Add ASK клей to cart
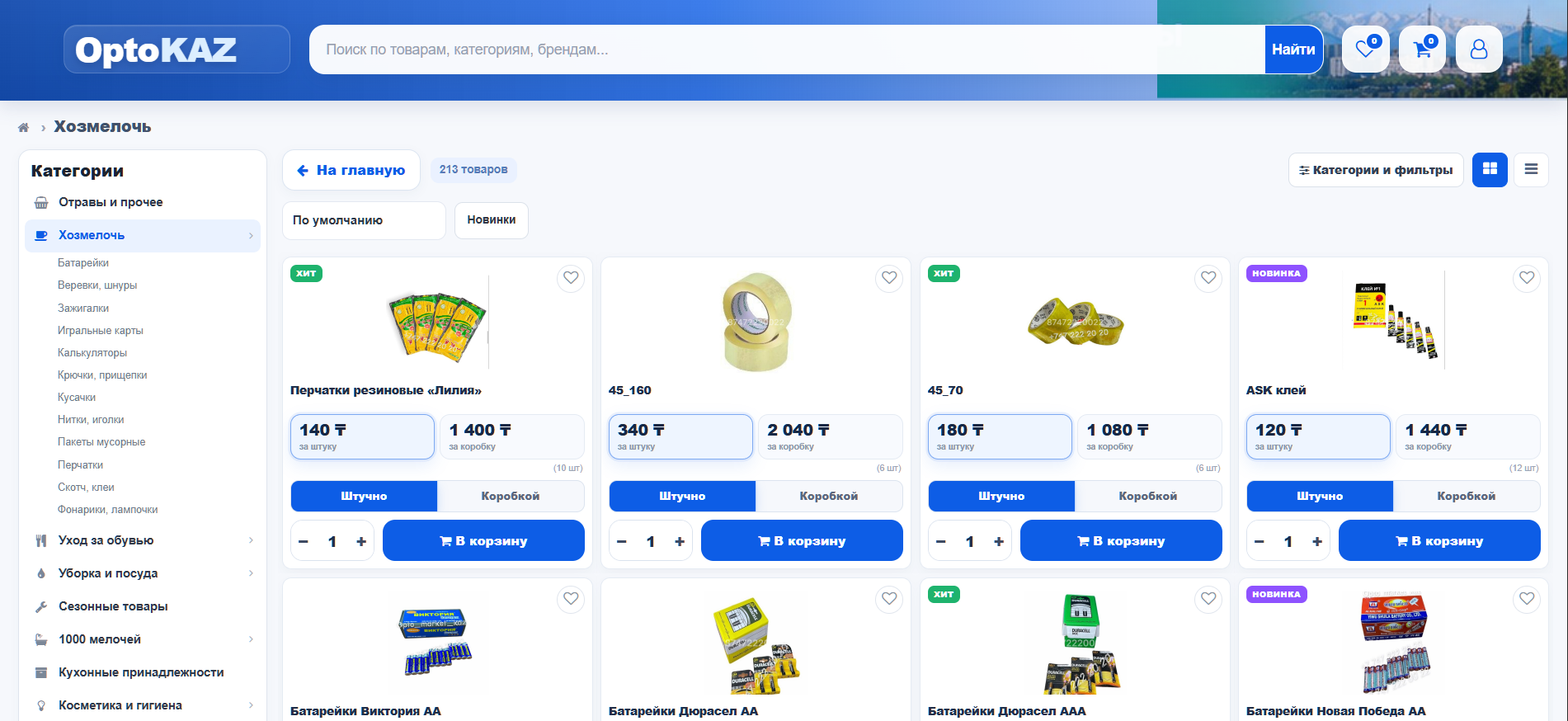 (1439, 540)
